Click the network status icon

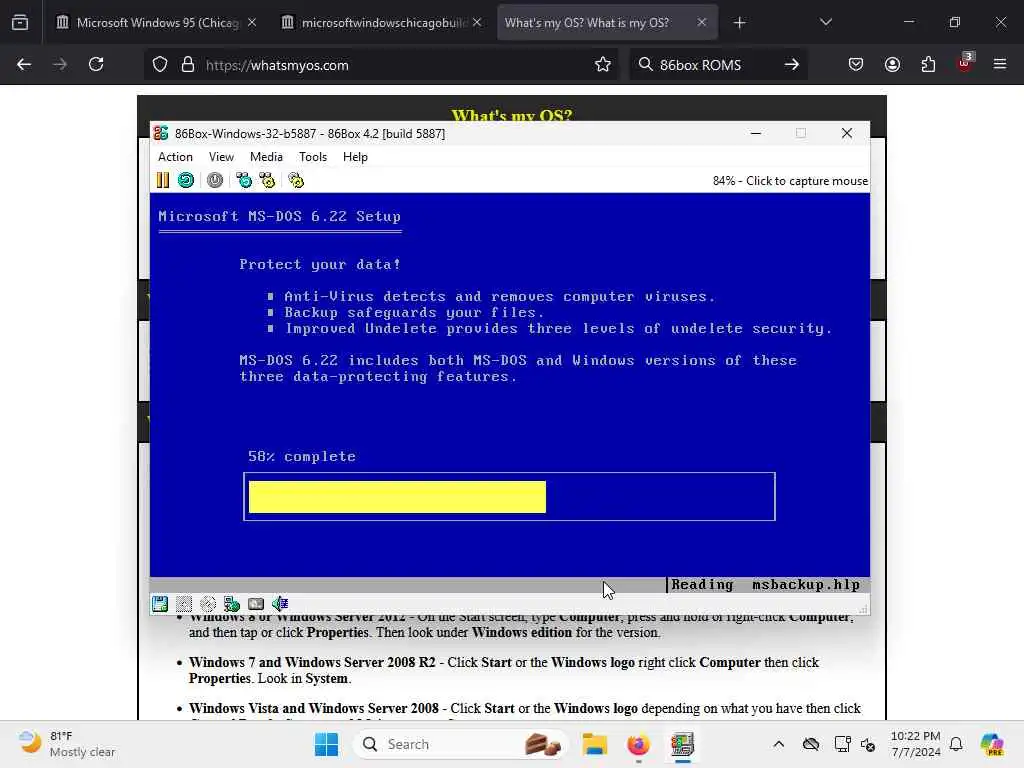(x=232, y=604)
